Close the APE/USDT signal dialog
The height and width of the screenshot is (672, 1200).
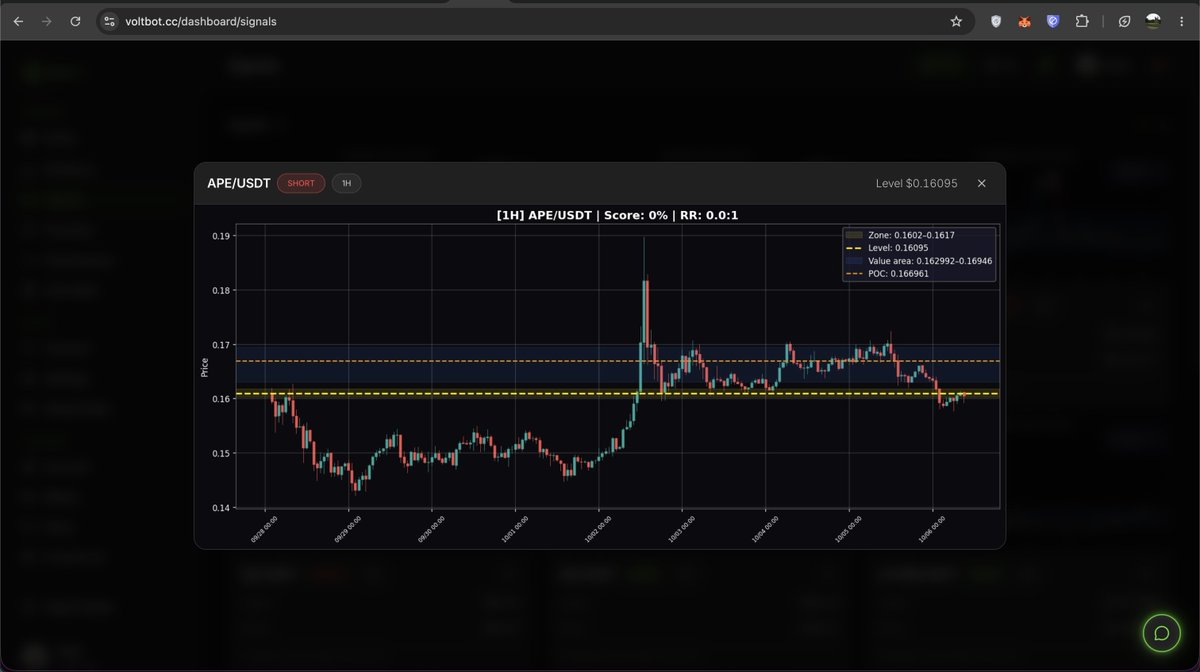pos(982,183)
